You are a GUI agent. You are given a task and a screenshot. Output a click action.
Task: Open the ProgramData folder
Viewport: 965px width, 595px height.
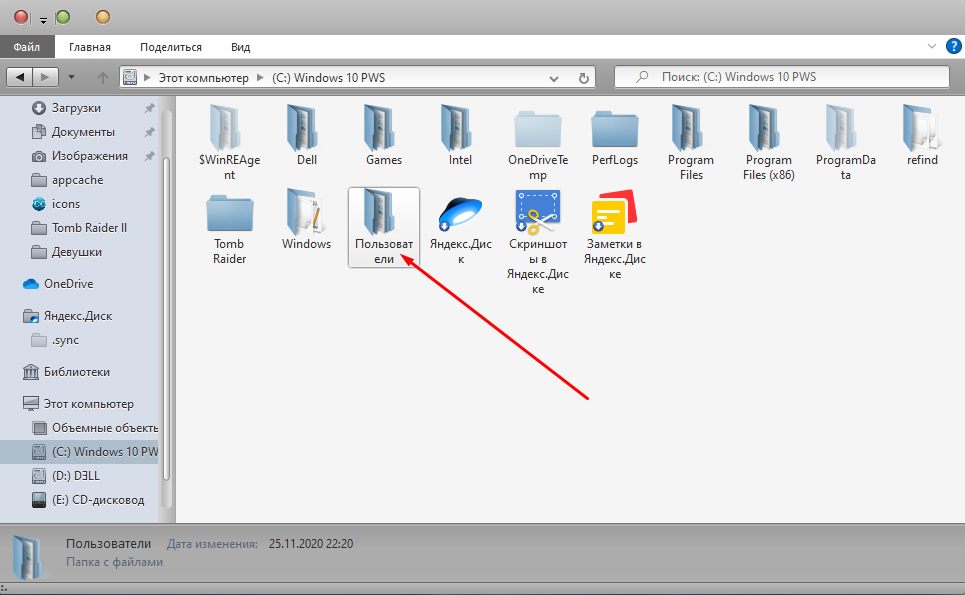pos(841,128)
